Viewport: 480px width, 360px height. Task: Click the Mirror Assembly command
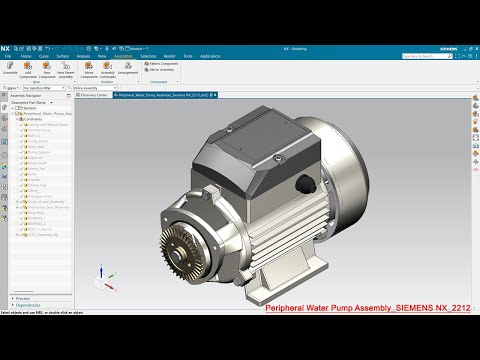point(159,70)
